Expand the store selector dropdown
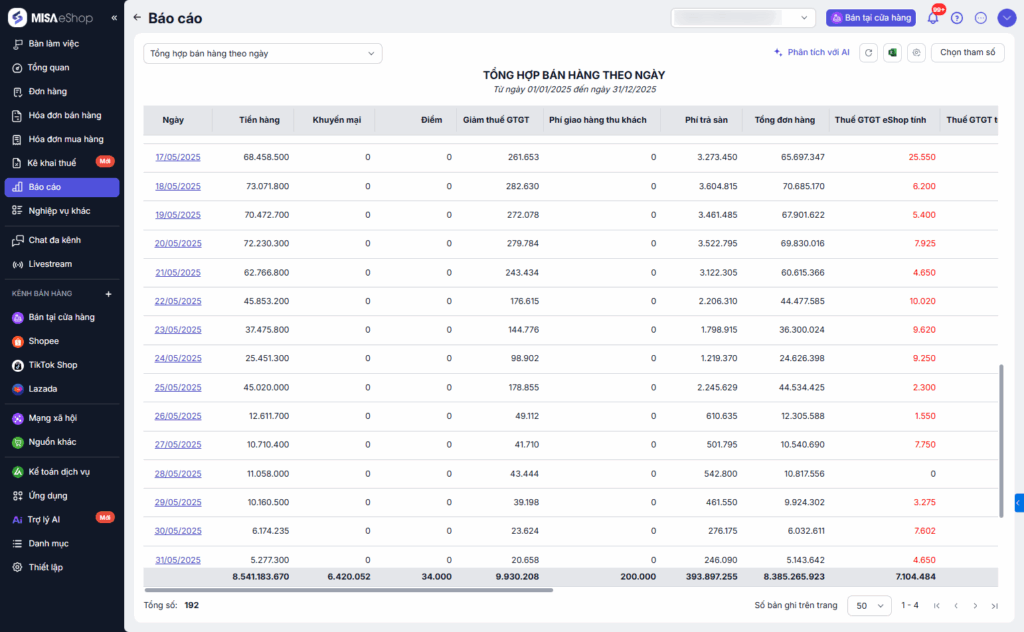 point(743,18)
